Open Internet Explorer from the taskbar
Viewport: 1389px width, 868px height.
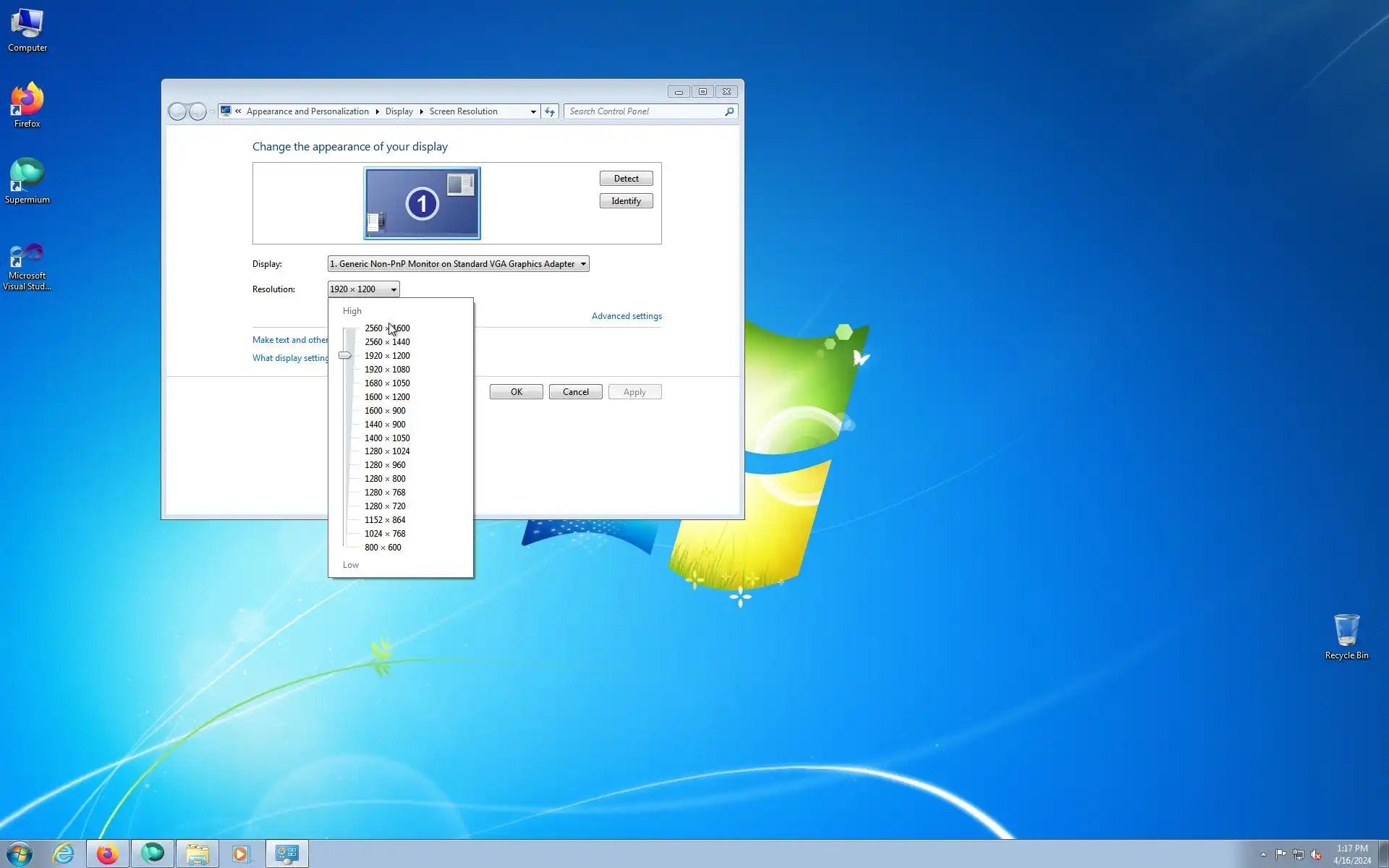coord(64,854)
